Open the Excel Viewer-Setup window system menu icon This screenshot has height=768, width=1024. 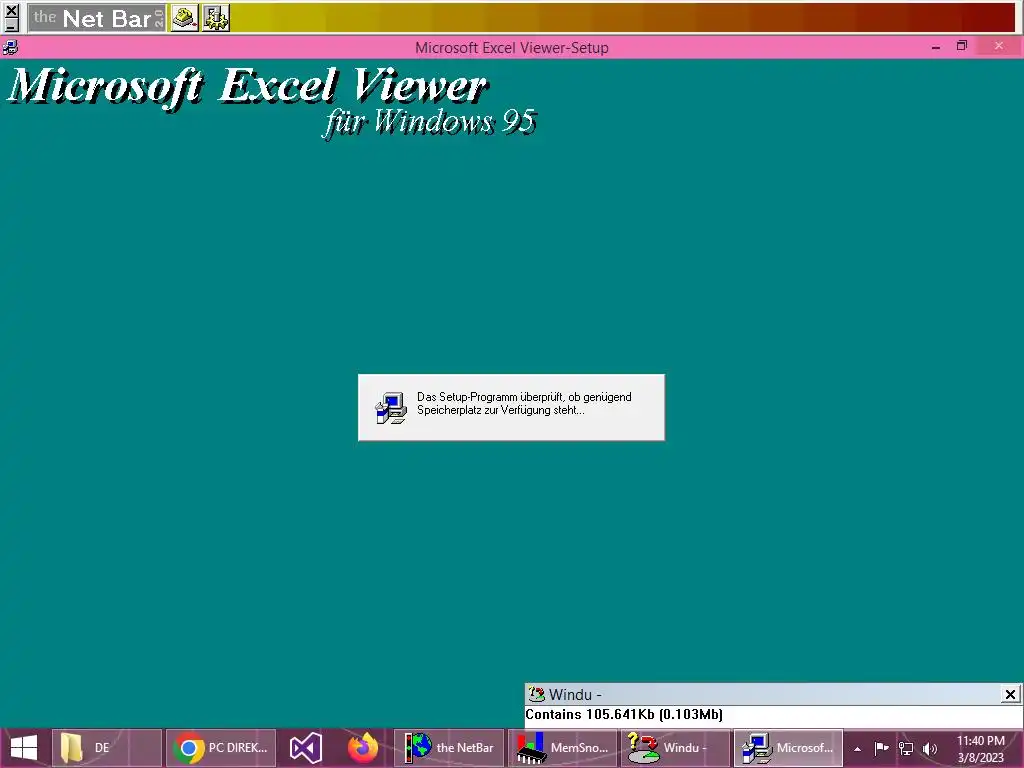click(10, 47)
